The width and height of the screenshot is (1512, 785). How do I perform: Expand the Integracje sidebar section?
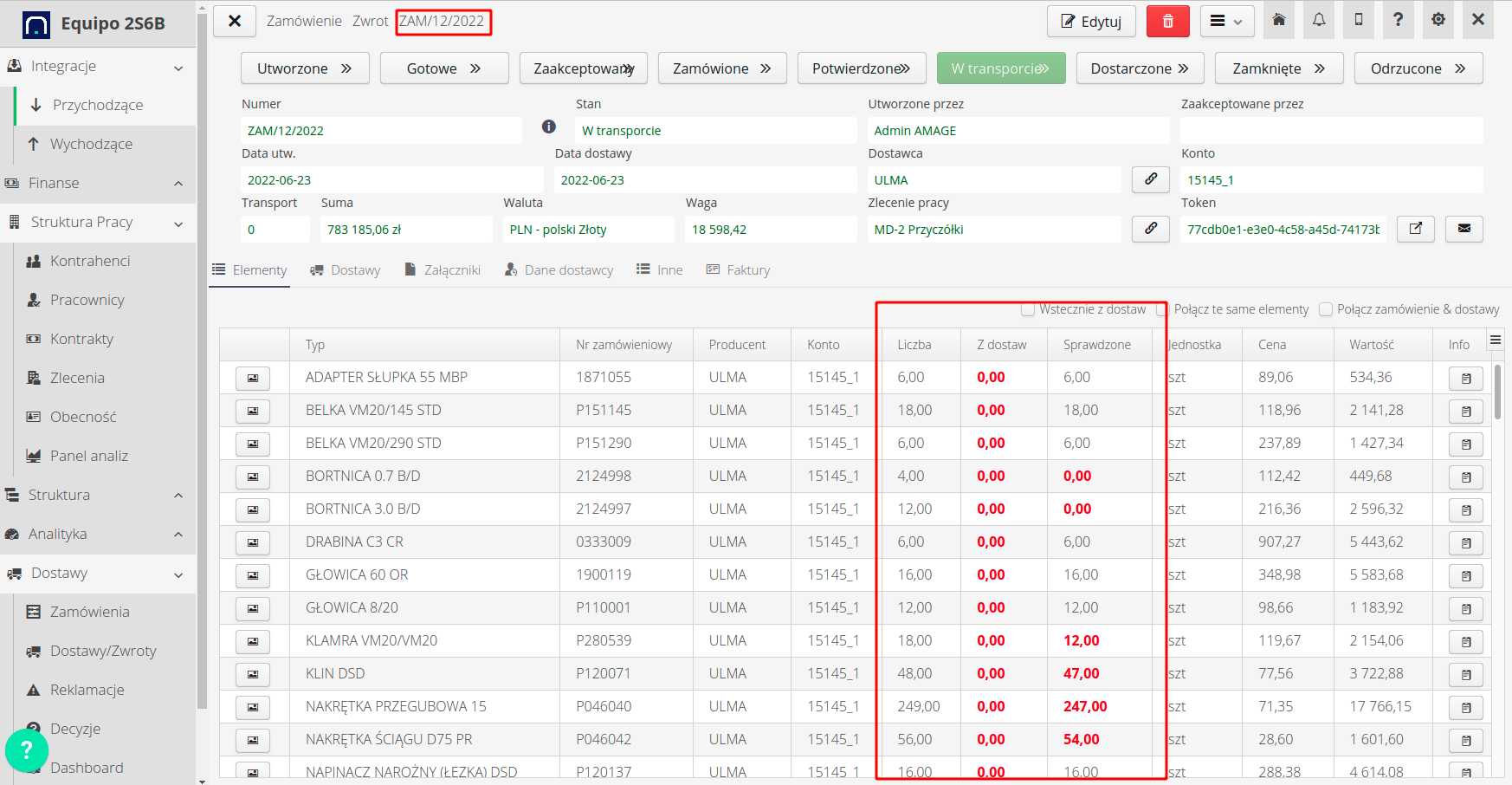178,66
